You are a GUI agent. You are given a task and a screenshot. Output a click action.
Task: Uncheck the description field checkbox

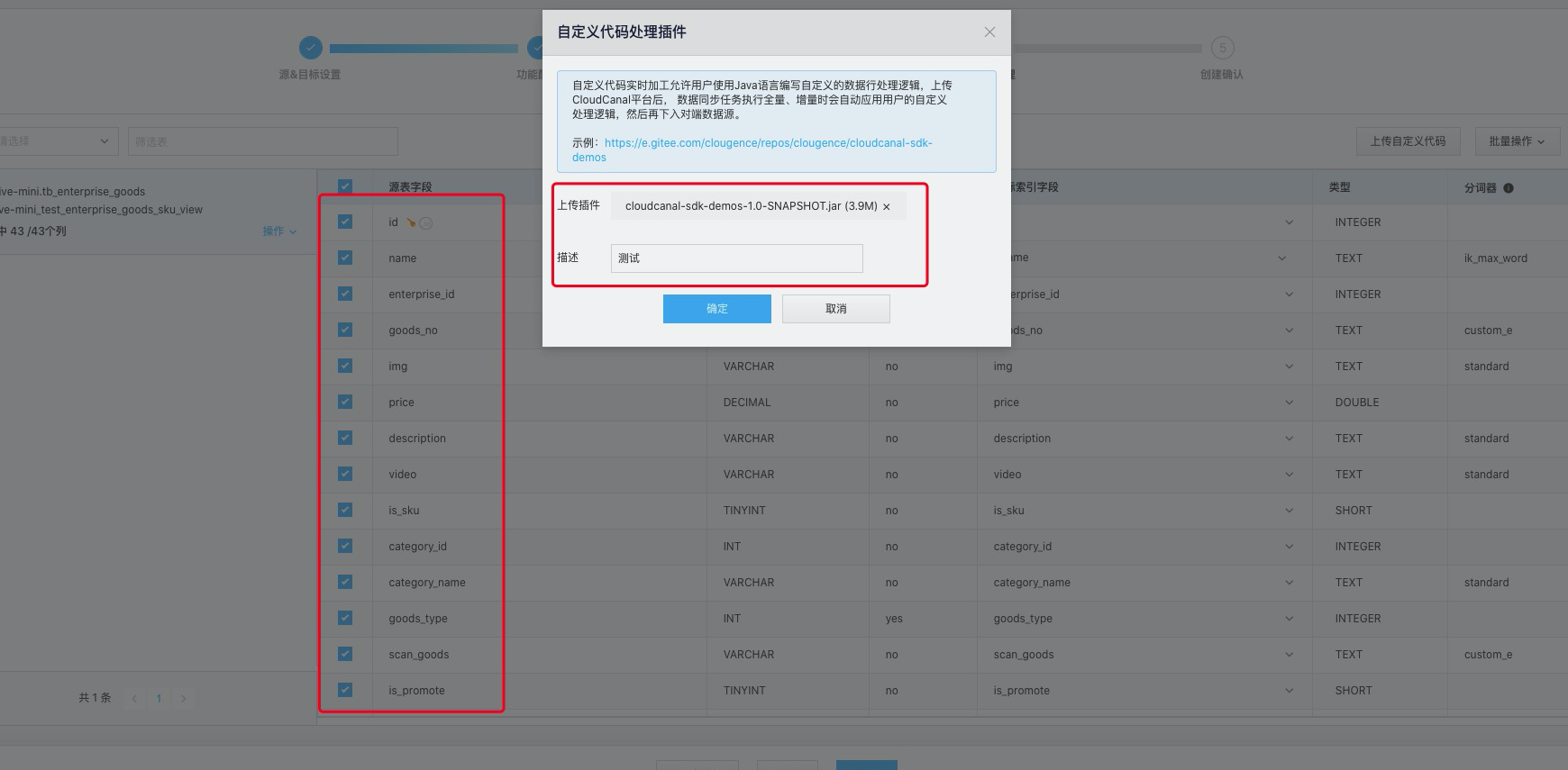click(x=345, y=438)
